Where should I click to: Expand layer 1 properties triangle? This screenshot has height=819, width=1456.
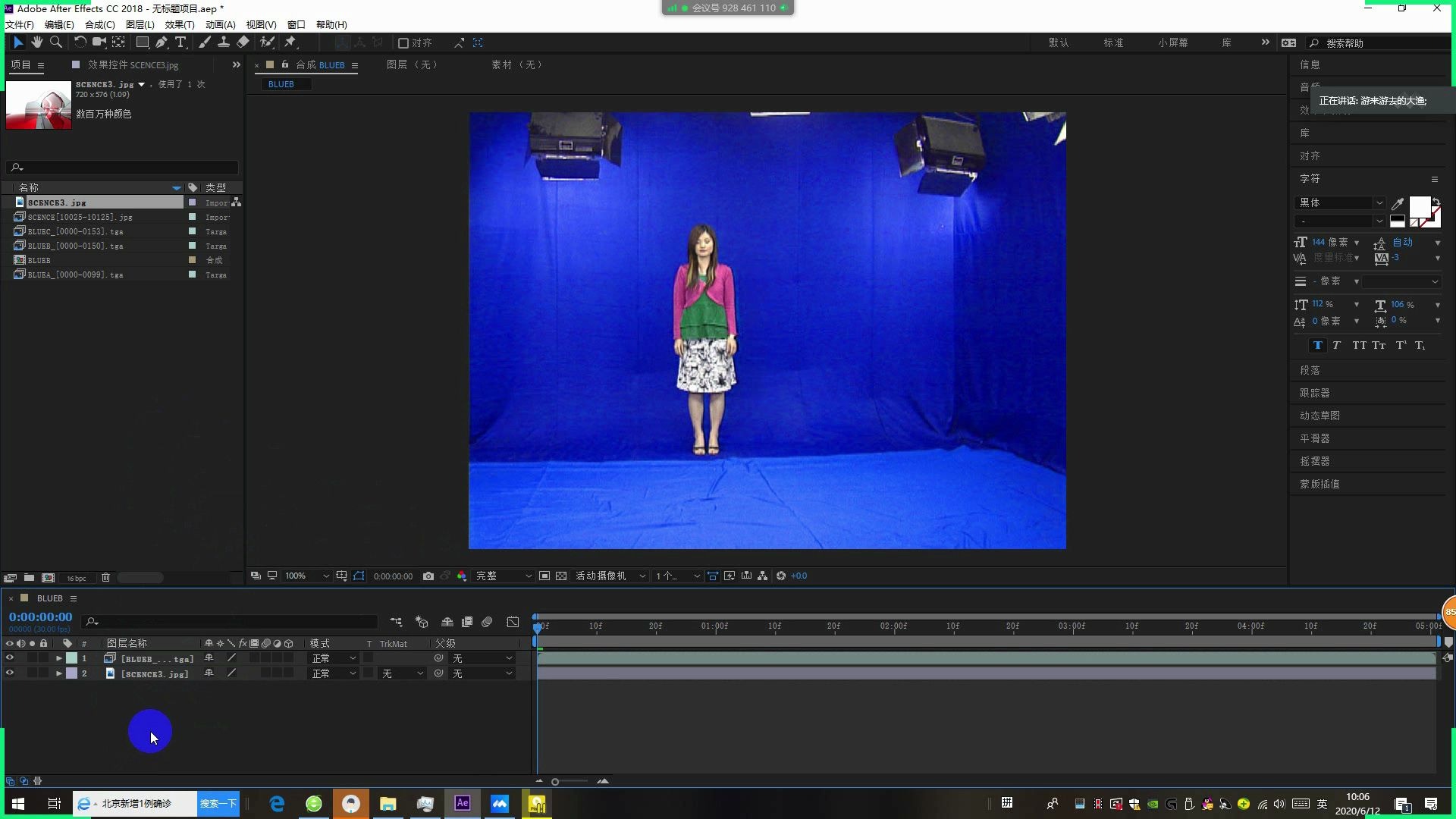coord(58,658)
